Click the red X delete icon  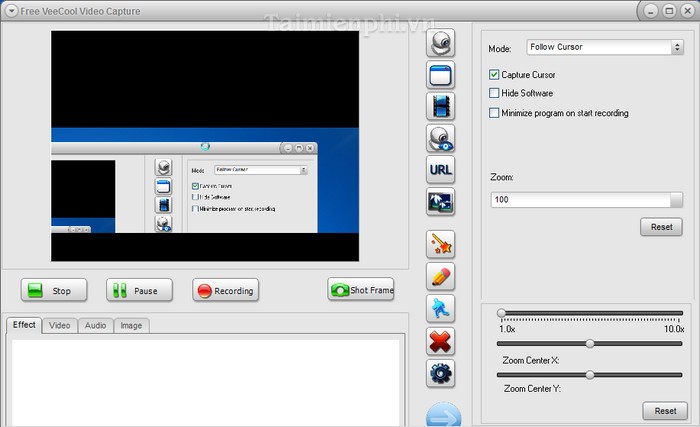(x=440, y=341)
